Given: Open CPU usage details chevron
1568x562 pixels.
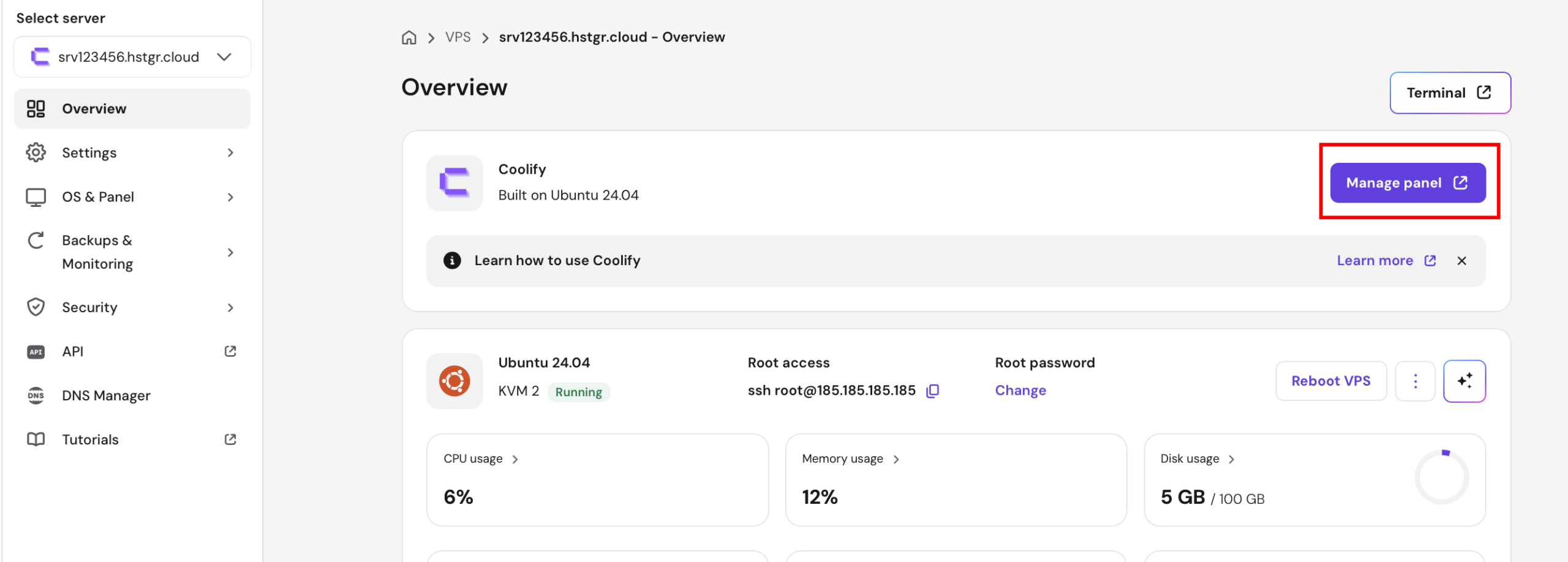Looking at the screenshot, I should pyautogui.click(x=515, y=459).
